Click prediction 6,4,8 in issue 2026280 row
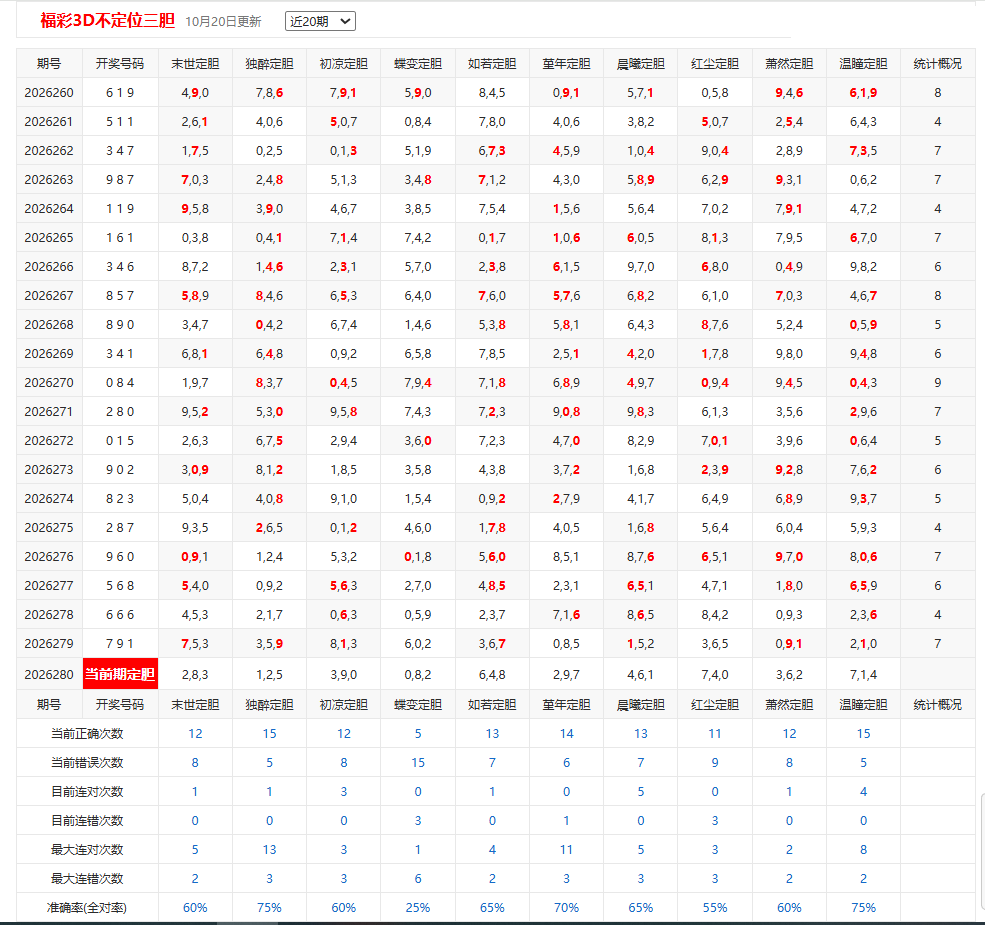Viewport: 985px width, 925px height. 492,675
